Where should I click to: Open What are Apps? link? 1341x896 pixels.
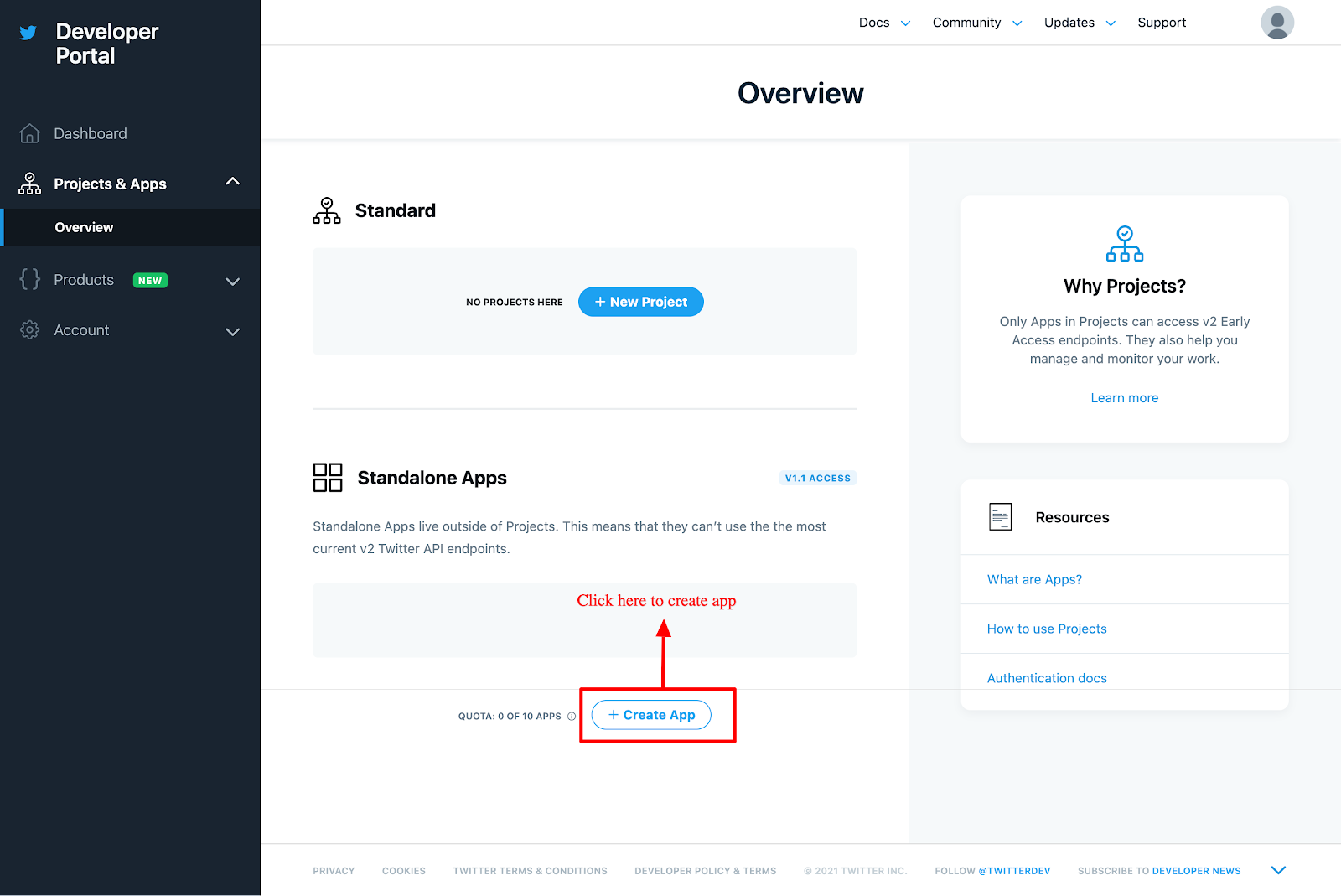[x=1034, y=579]
